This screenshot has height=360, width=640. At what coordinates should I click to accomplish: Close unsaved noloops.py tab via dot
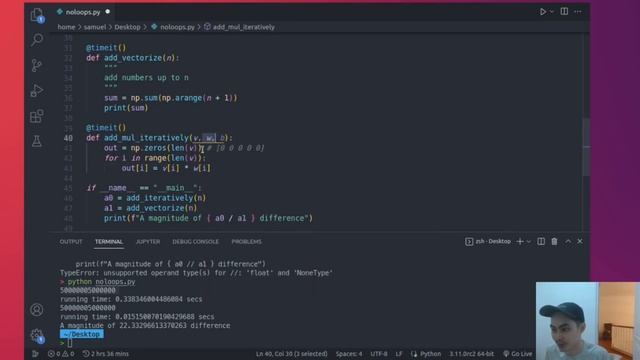108,12
